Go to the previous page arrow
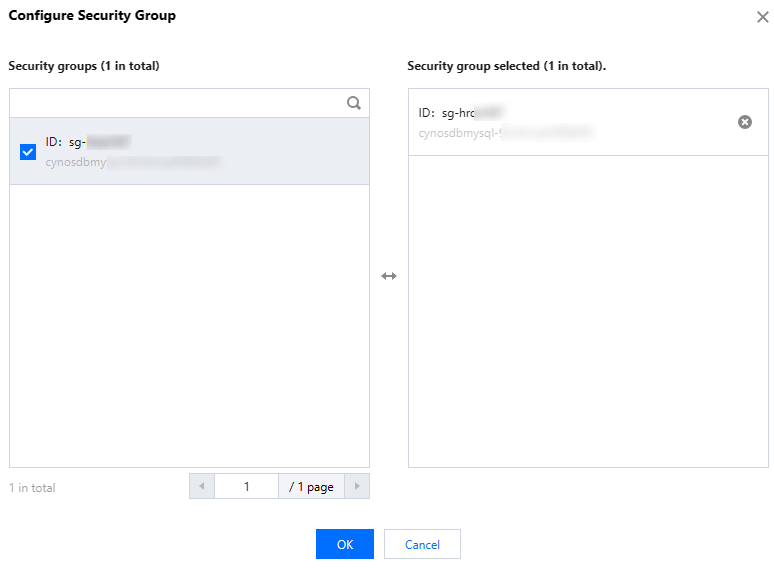This screenshot has height=574, width=774. click(x=201, y=487)
